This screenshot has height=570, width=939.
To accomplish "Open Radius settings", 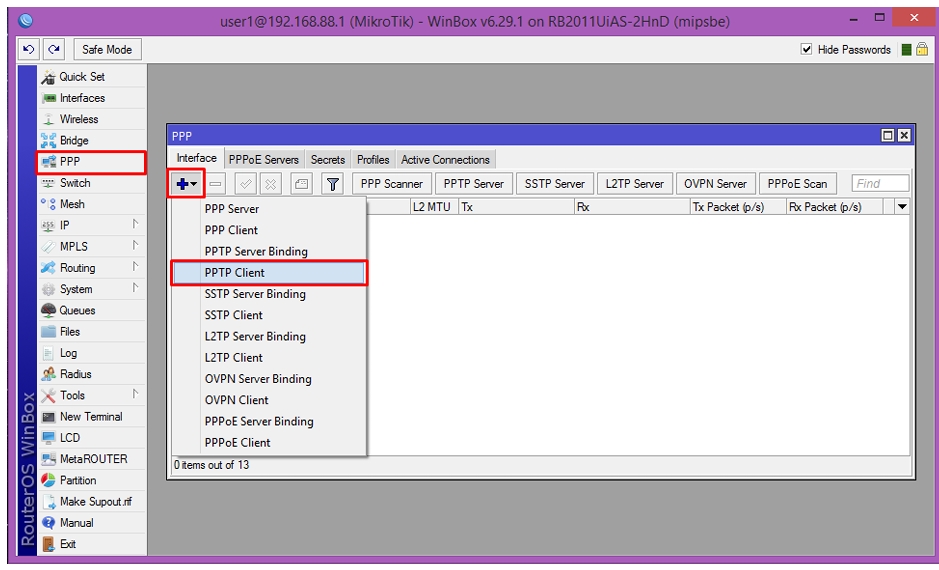I will tap(92, 374).
